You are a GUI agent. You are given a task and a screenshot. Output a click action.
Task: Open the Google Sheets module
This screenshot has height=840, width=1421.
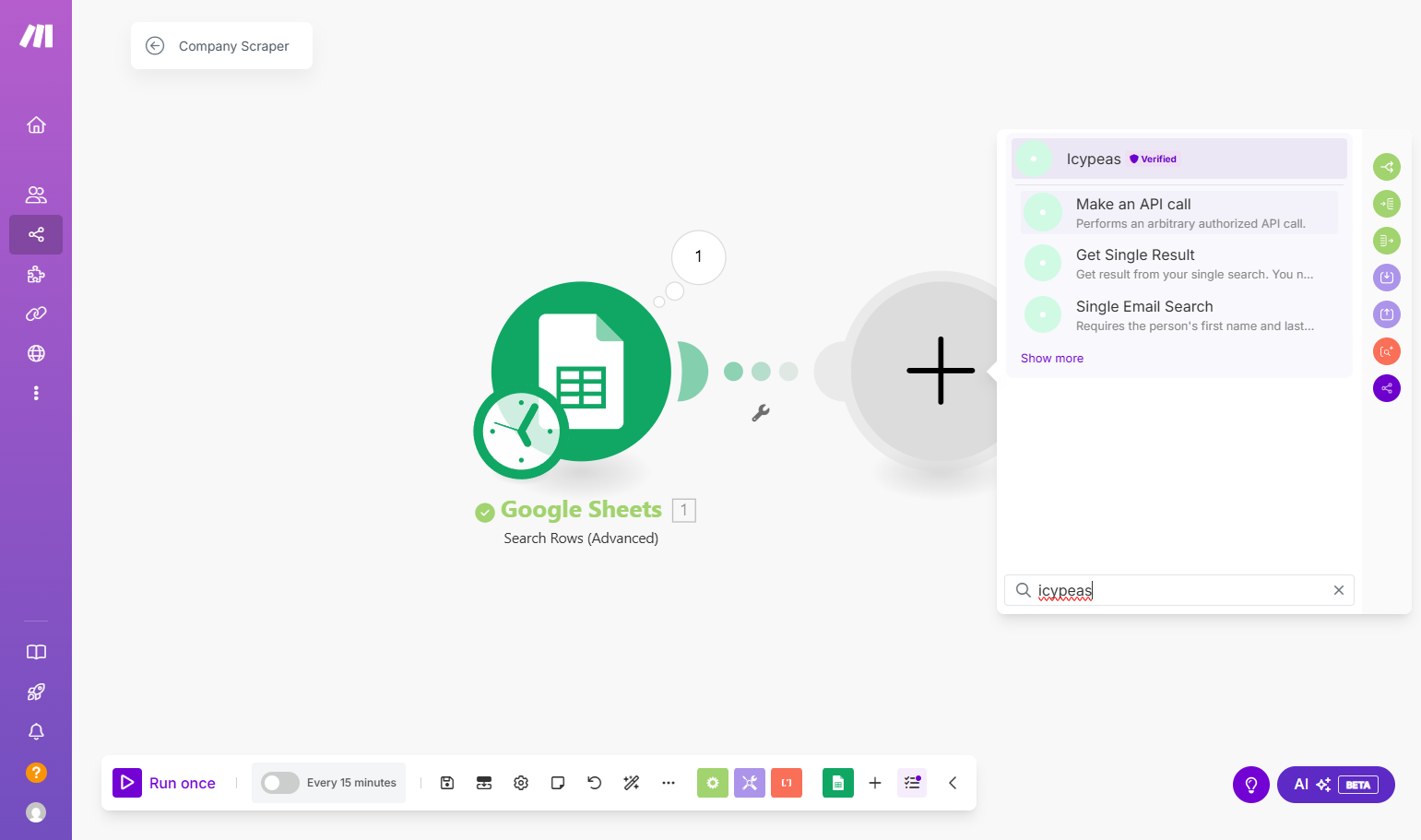tap(581, 372)
